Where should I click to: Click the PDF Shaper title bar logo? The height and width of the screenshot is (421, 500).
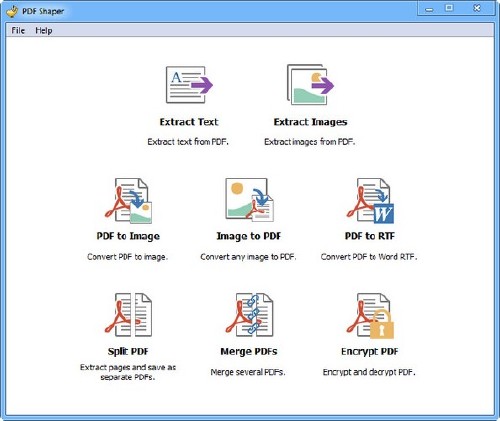coord(12,11)
